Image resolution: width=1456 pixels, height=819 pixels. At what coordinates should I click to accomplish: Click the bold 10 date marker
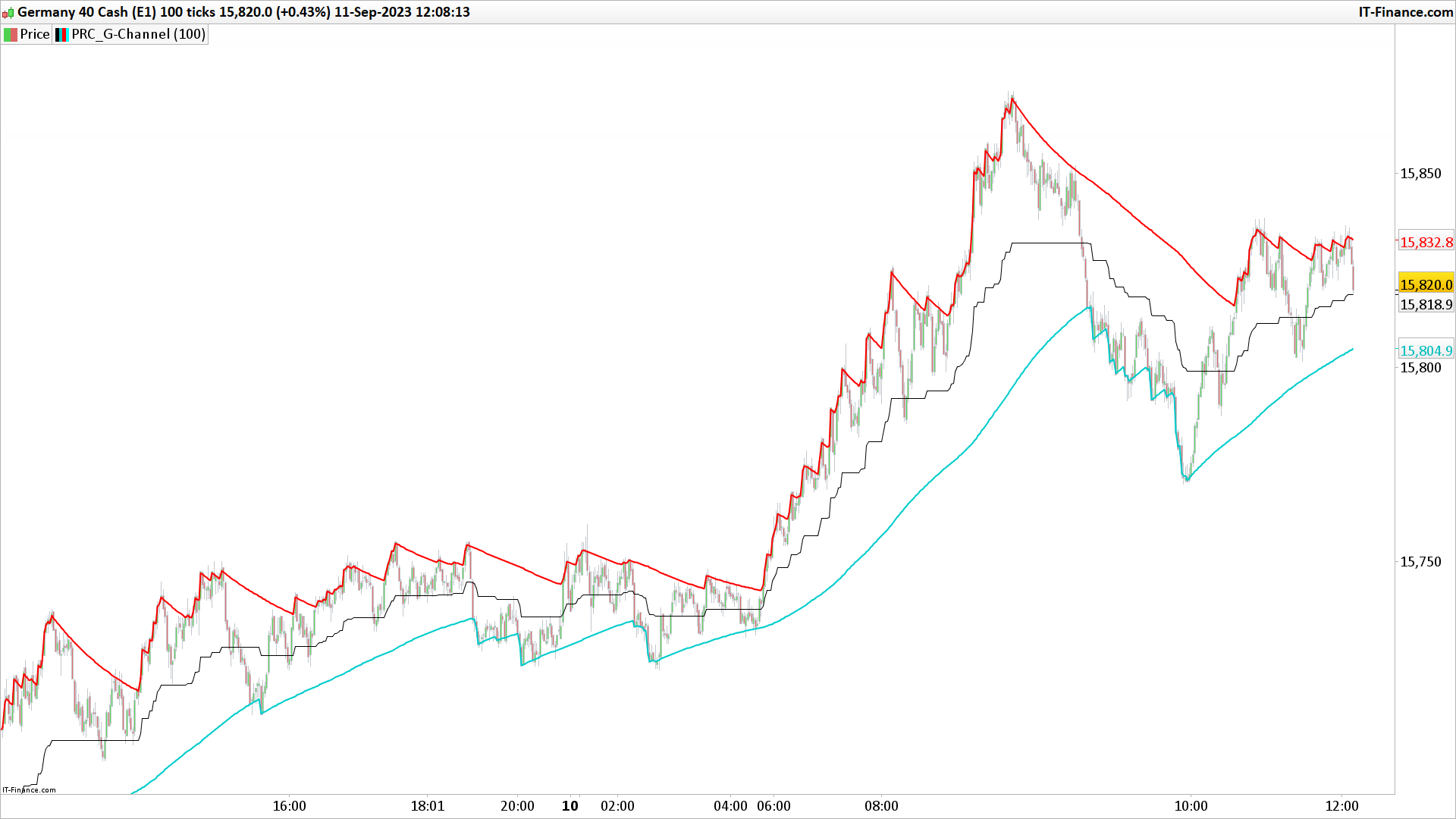[x=570, y=806]
